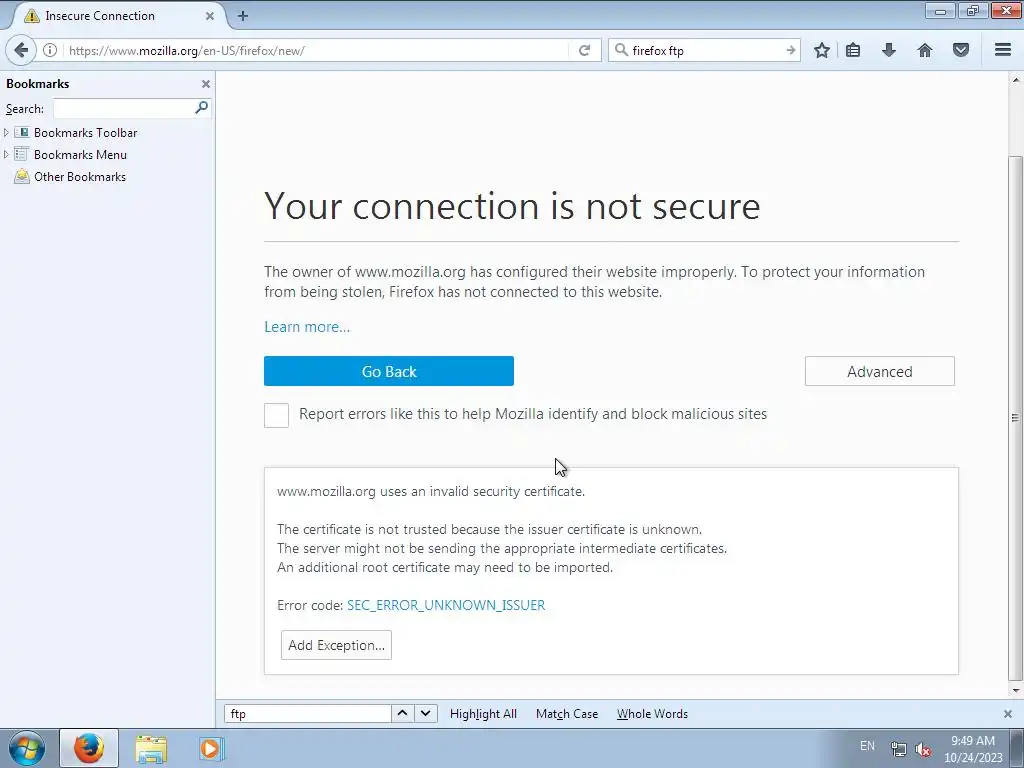Image resolution: width=1024 pixels, height=768 pixels.
Task: Click SEC_ERROR_UNKNOWN_ISSUER error code link
Action: tap(446, 605)
